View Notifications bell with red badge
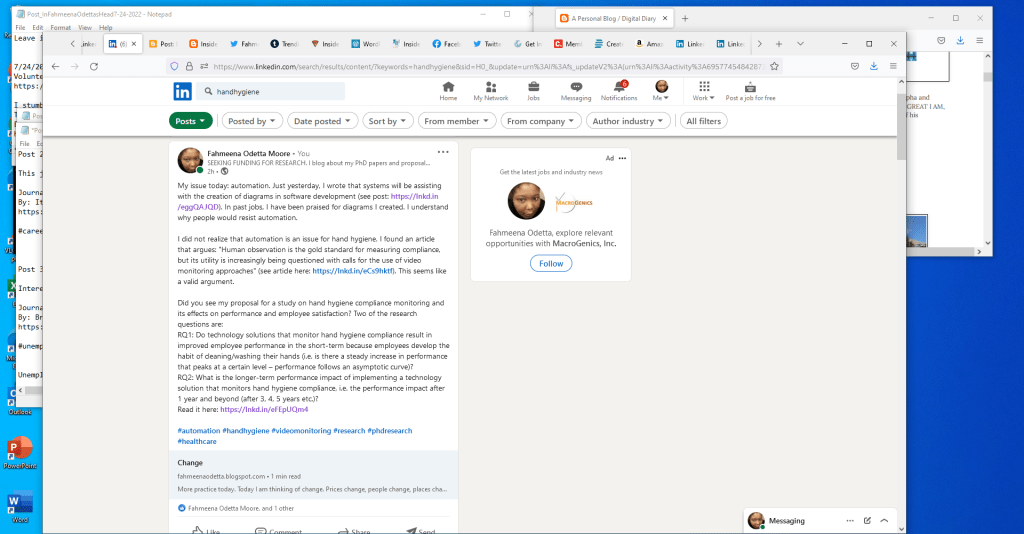 coord(619,91)
